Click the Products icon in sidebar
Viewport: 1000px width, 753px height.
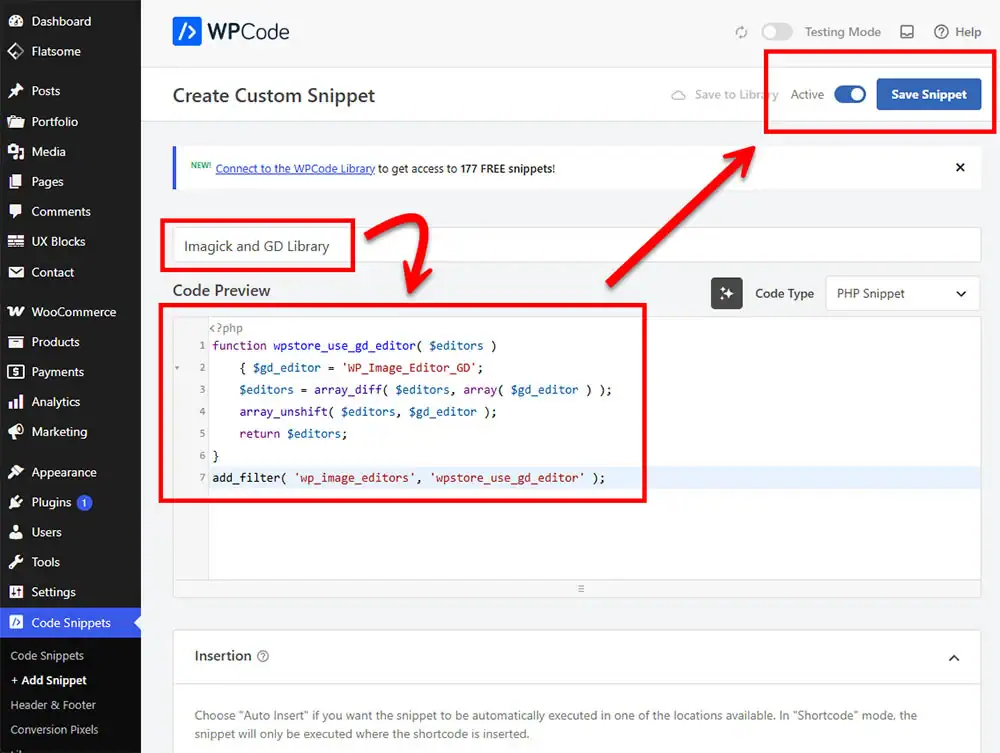click(x=16, y=342)
